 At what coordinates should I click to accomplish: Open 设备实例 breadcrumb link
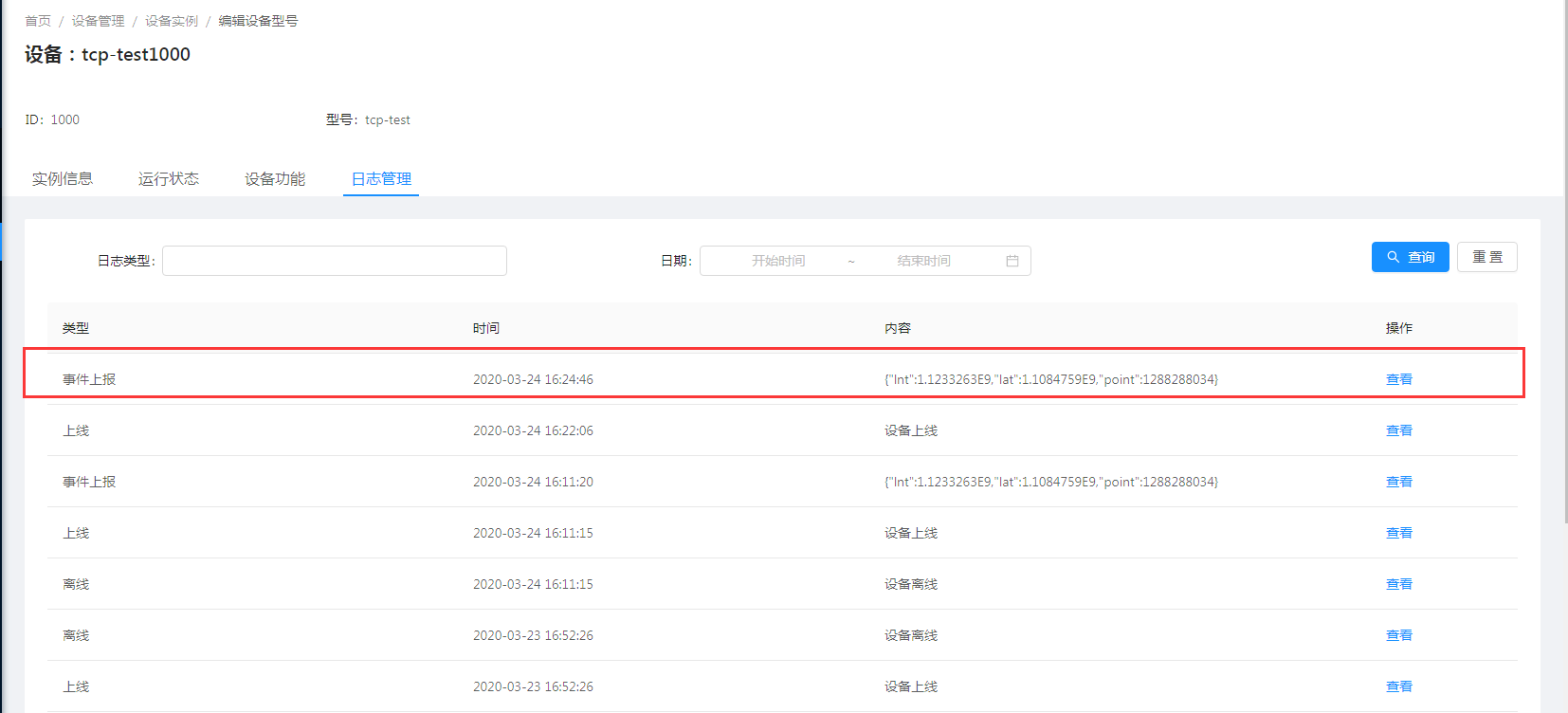pos(172,21)
